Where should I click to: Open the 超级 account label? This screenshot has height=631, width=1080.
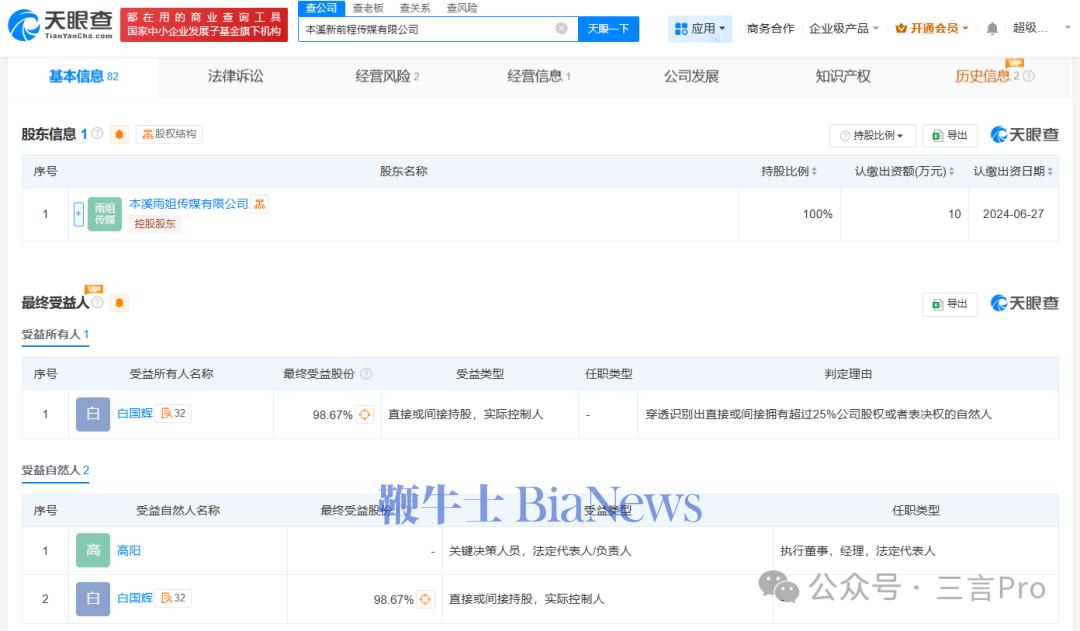(1030, 28)
